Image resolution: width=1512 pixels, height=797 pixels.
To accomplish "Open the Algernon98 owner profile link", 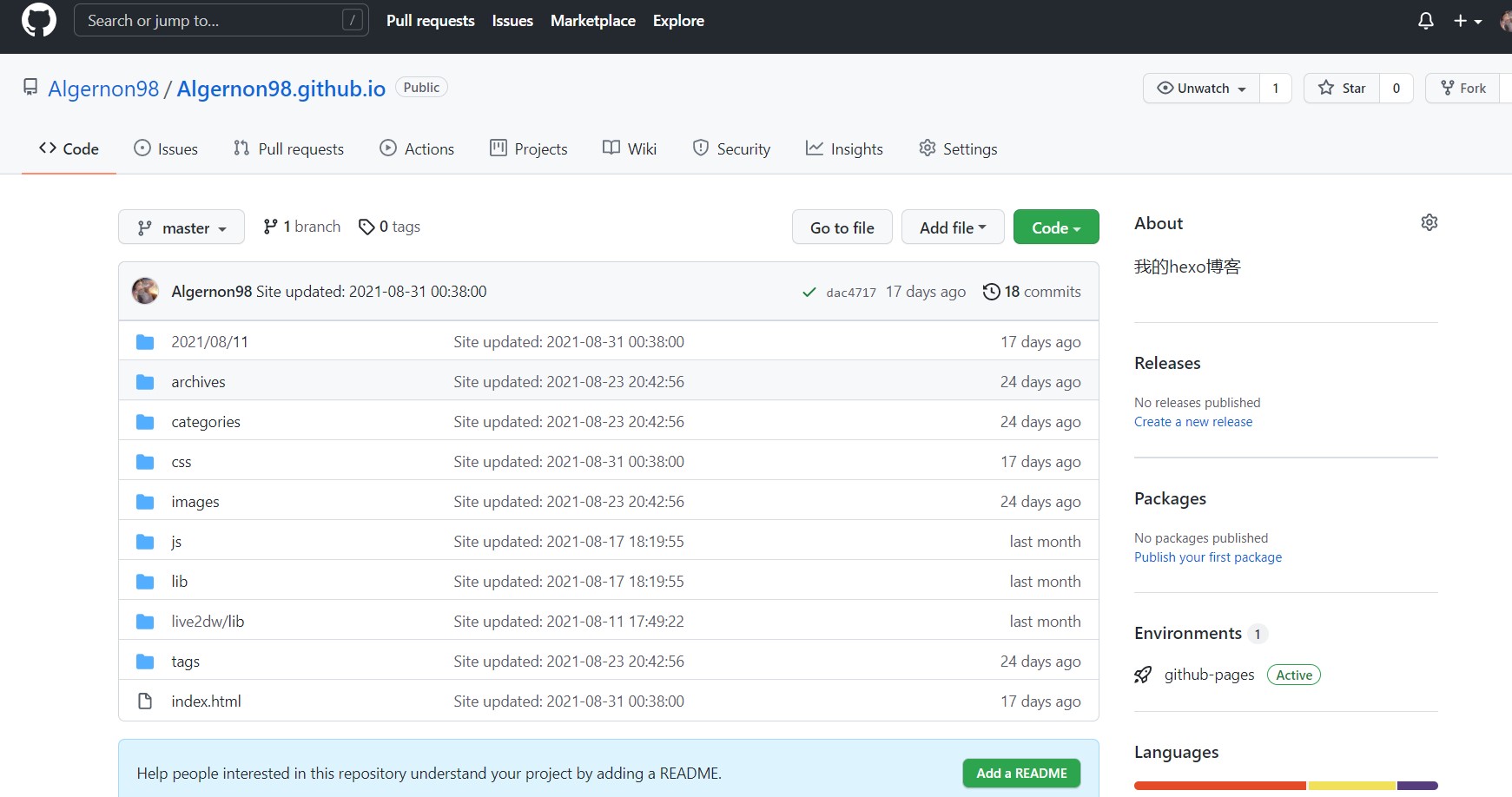I will coord(103,89).
